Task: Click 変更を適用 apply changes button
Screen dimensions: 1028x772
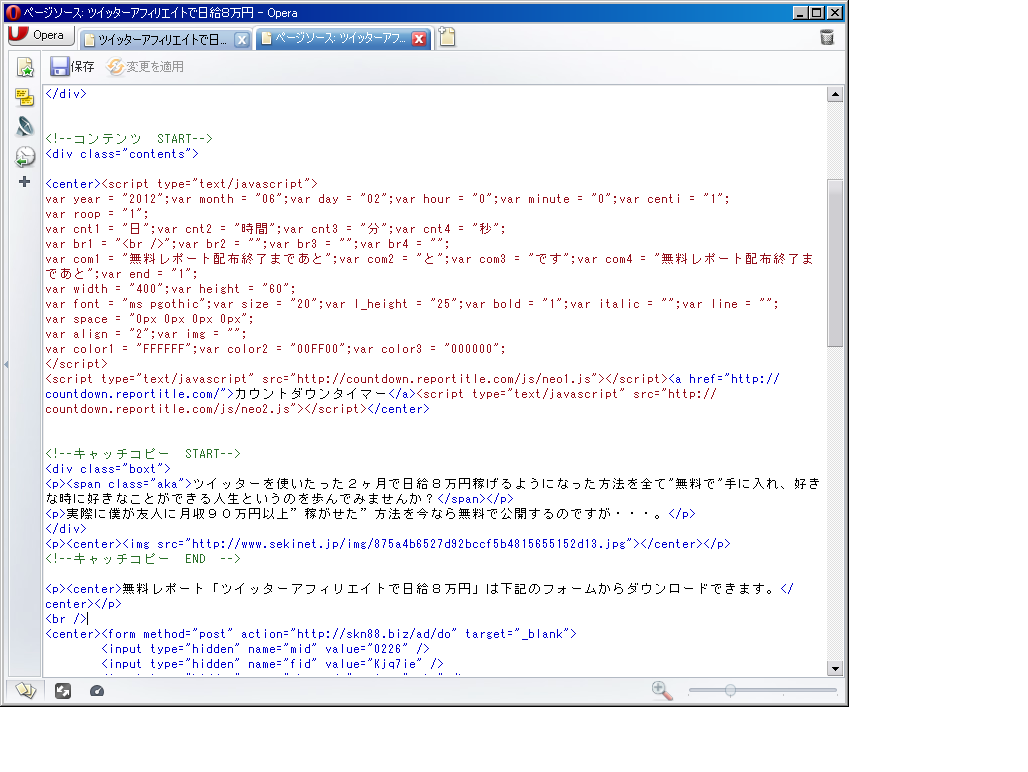Action: (x=145, y=66)
